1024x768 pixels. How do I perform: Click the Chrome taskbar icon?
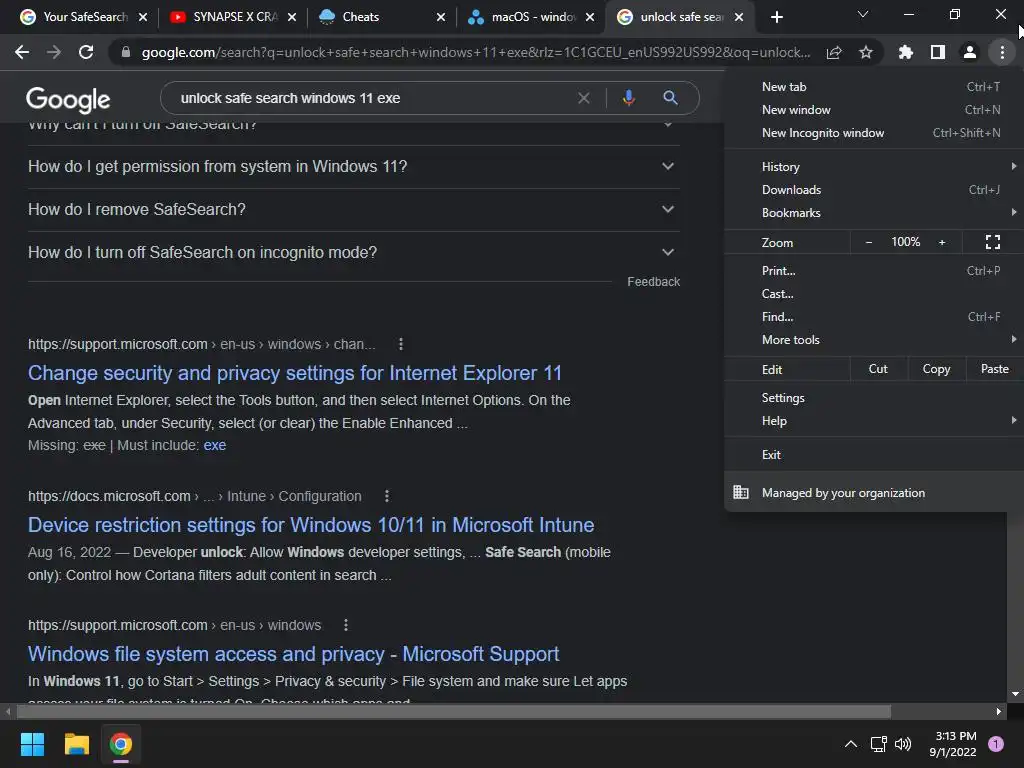click(121, 744)
